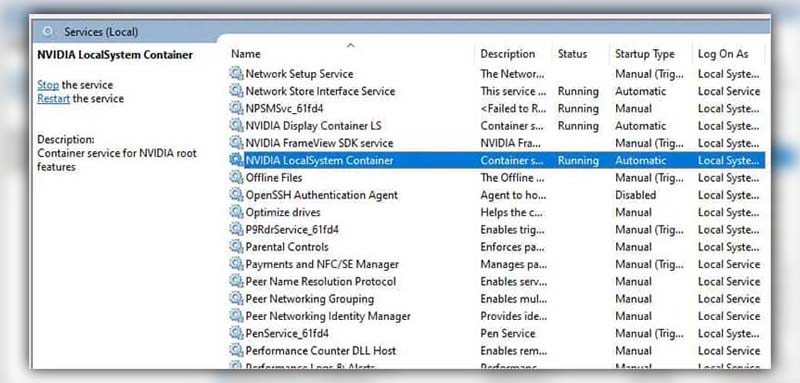Sort services by Name column
The image size is (800, 383).
pos(246,54)
